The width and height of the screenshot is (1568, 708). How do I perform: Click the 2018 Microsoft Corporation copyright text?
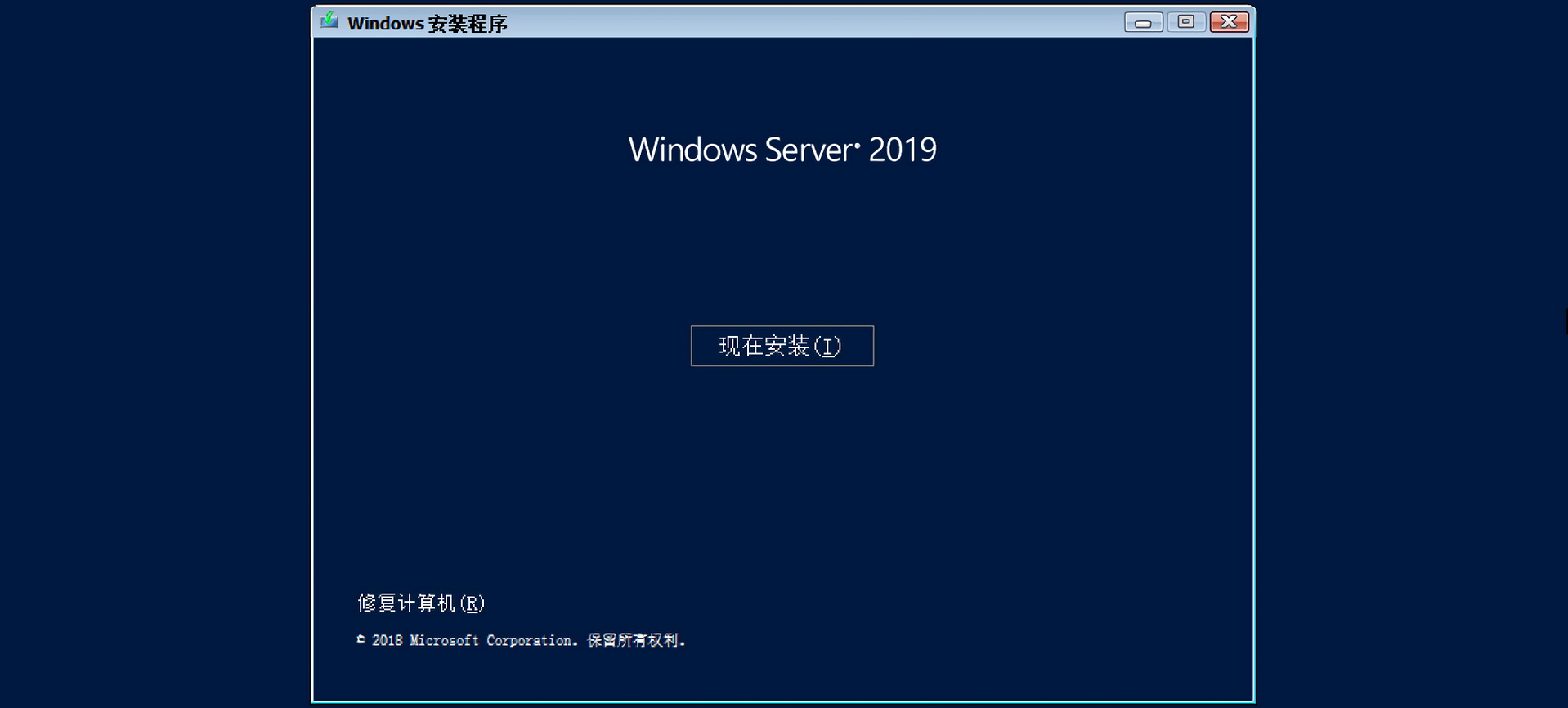521,640
